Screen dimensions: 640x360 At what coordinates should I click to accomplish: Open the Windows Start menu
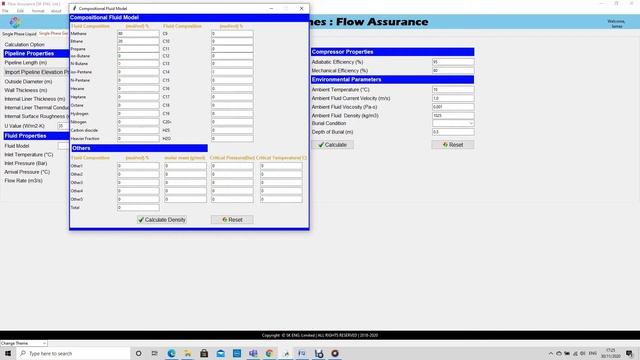tap(8, 353)
